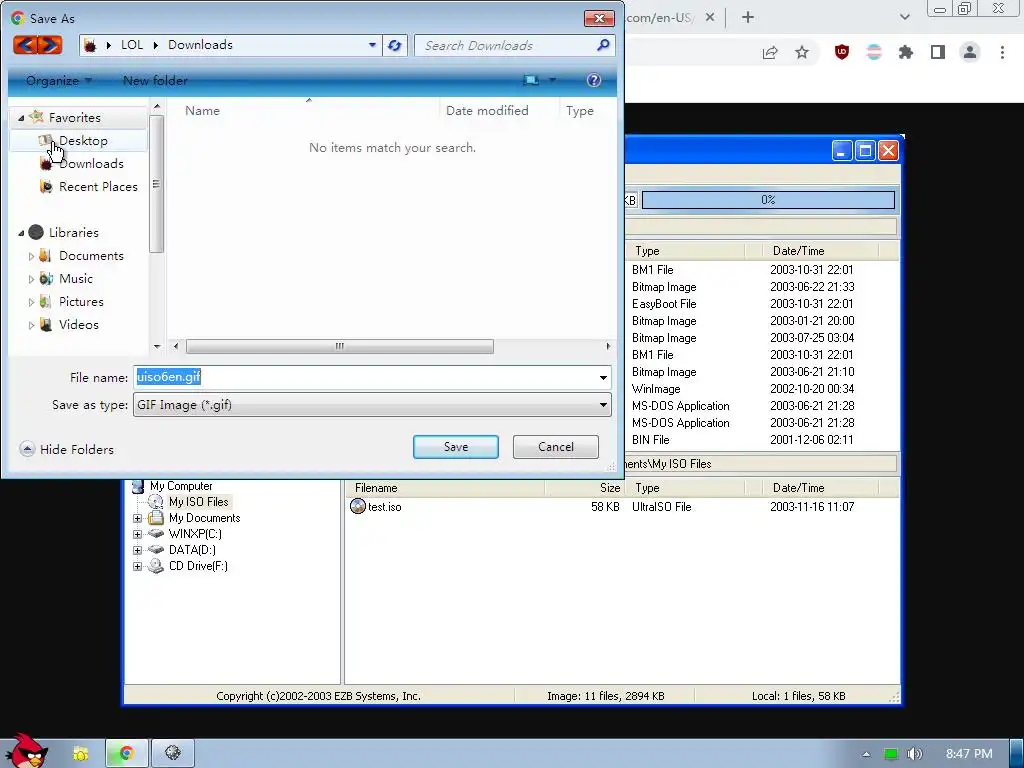Image resolution: width=1024 pixels, height=768 pixels.
Task: Select the DATA(D:) drive in the UltraISO tree
Action: 191,550
